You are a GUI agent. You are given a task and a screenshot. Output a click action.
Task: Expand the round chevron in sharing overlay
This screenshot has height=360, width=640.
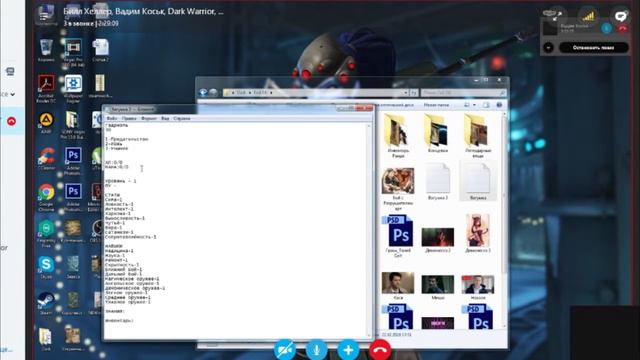[x=549, y=48]
